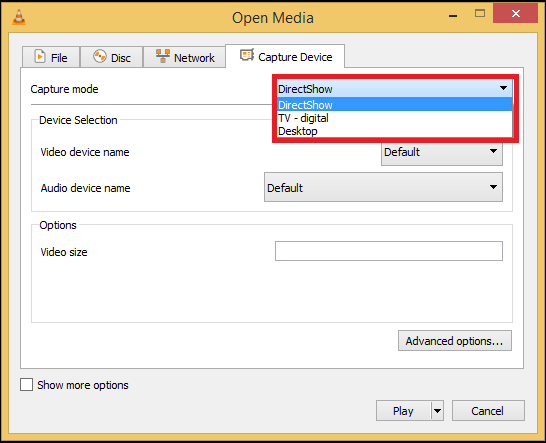Image resolution: width=546 pixels, height=443 pixels.
Task: Click the VLC cone icon in title bar
Action: click(x=19, y=17)
